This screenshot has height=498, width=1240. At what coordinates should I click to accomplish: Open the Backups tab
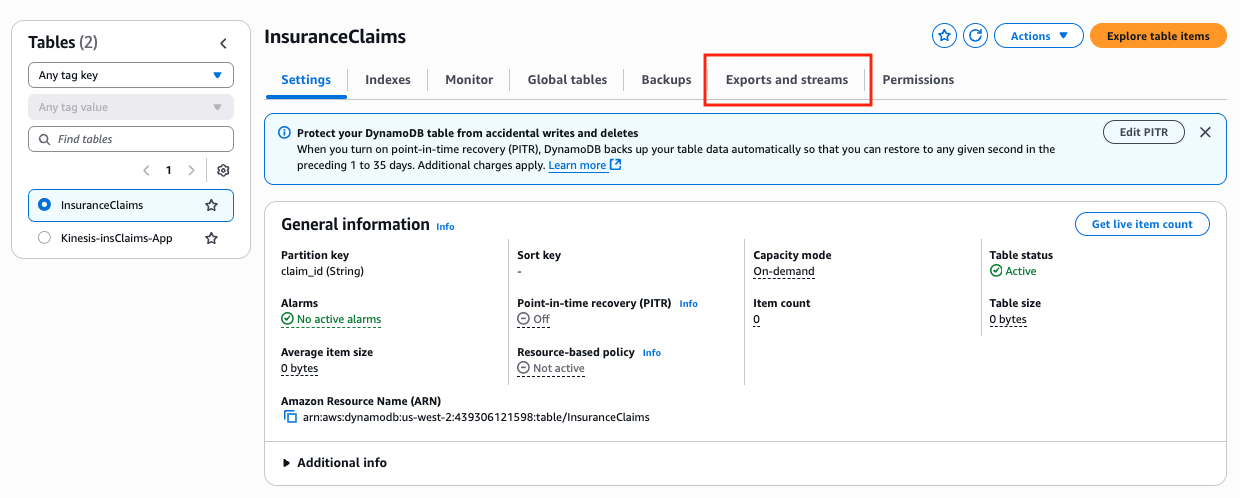(666, 80)
